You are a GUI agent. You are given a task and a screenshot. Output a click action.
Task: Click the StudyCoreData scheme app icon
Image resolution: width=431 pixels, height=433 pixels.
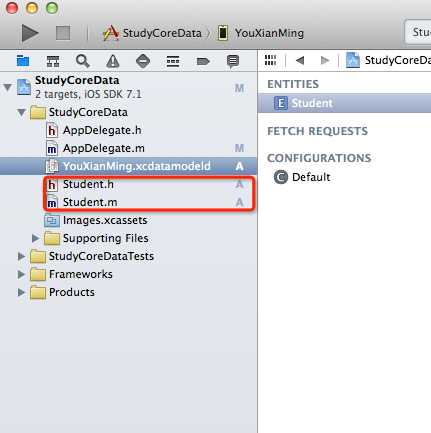coord(111,33)
